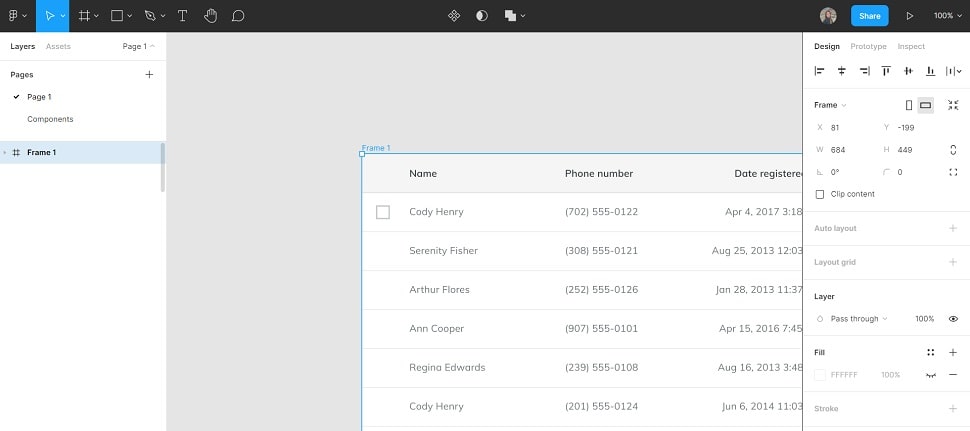Align horizontal centers
The image size is (970, 431).
point(841,71)
